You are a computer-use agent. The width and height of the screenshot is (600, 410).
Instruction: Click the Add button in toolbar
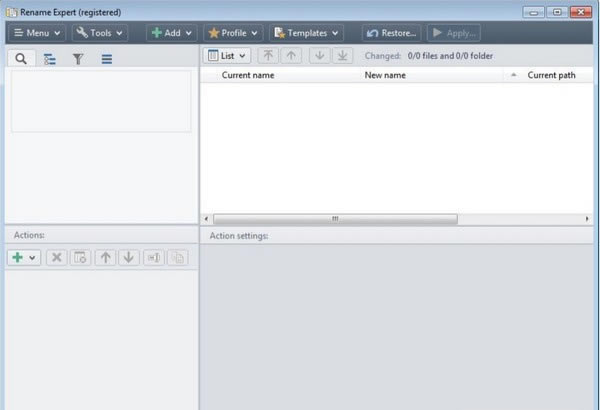tap(171, 33)
